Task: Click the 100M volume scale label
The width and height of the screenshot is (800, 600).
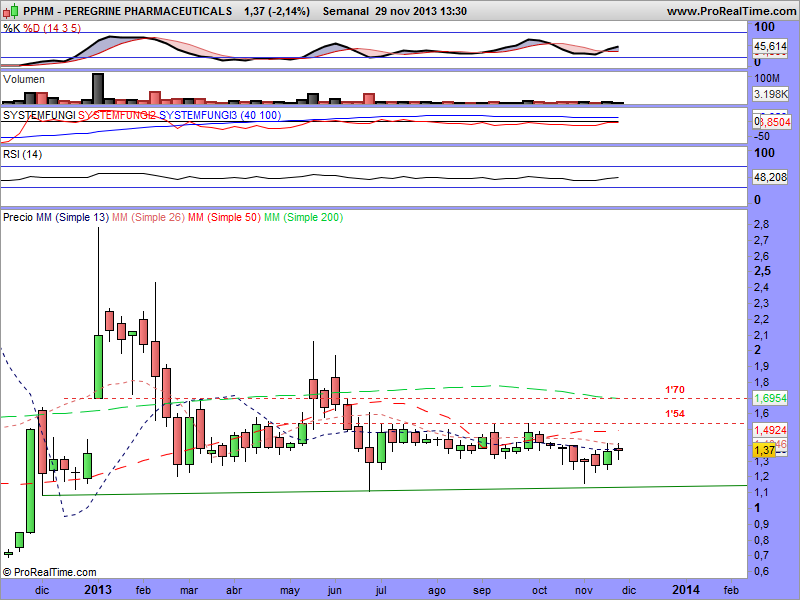Action: pos(767,78)
